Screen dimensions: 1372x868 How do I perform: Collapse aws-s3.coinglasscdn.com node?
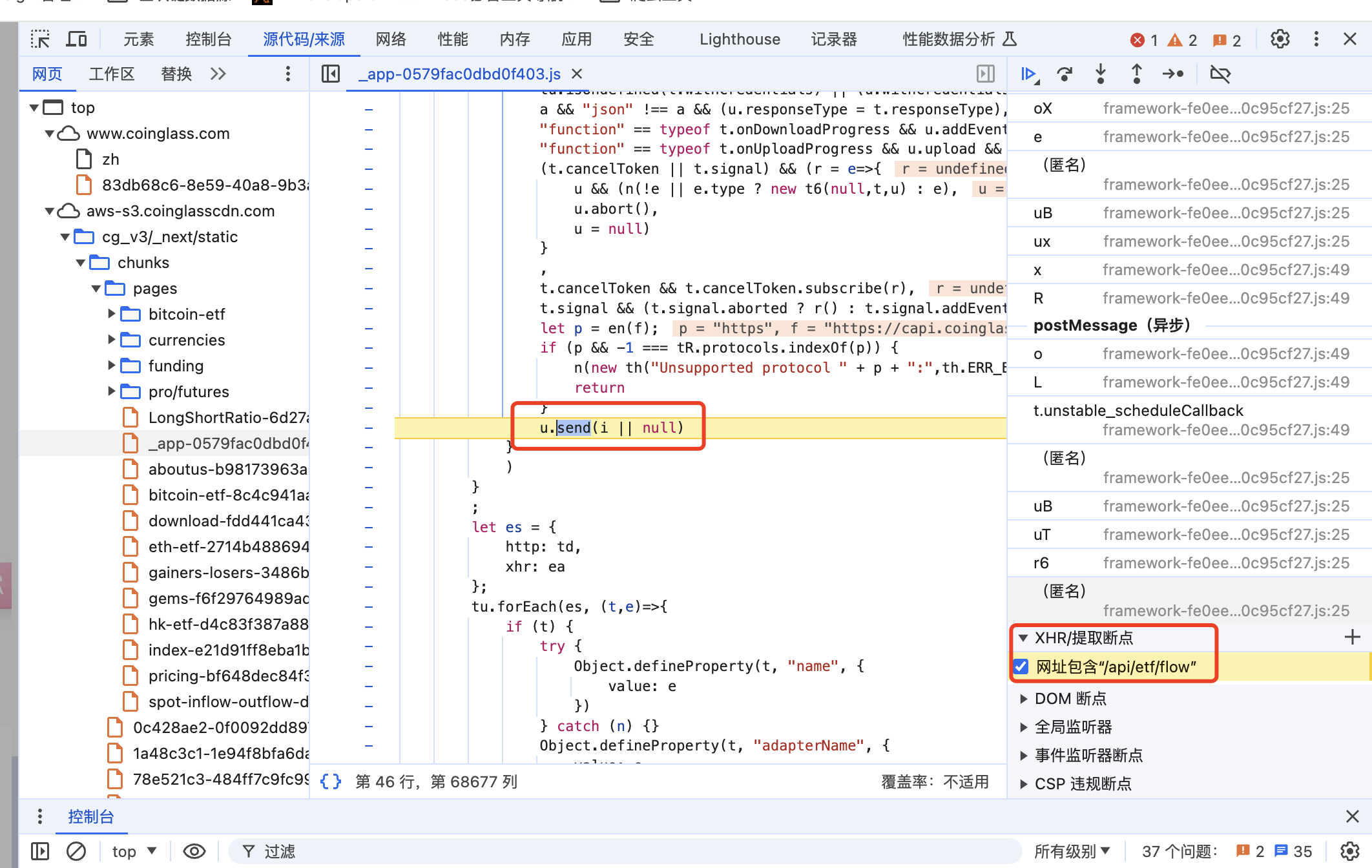pyautogui.click(x=50, y=211)
